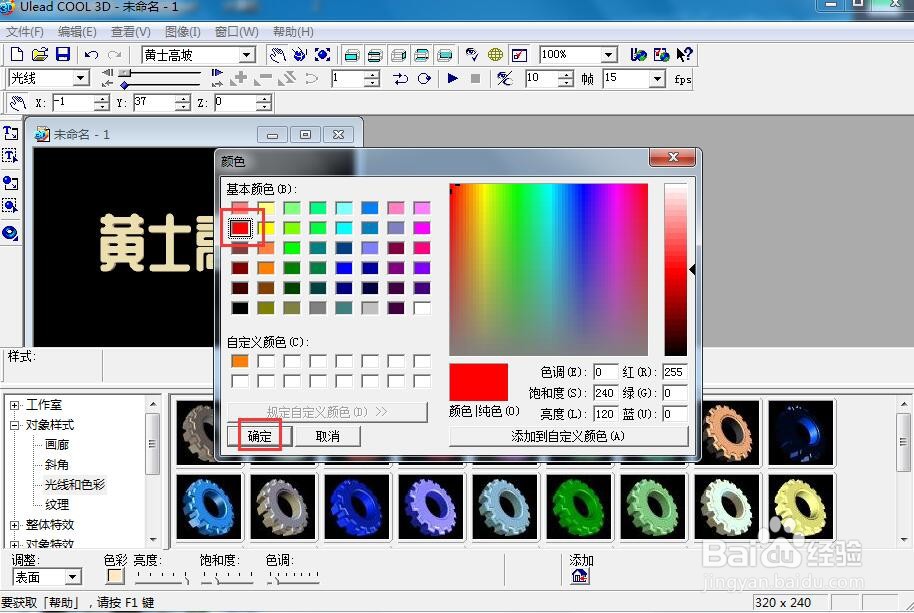Choose the yellow gear style thumbnail
The height and width of the screenshot is (613, 914).
801,506
